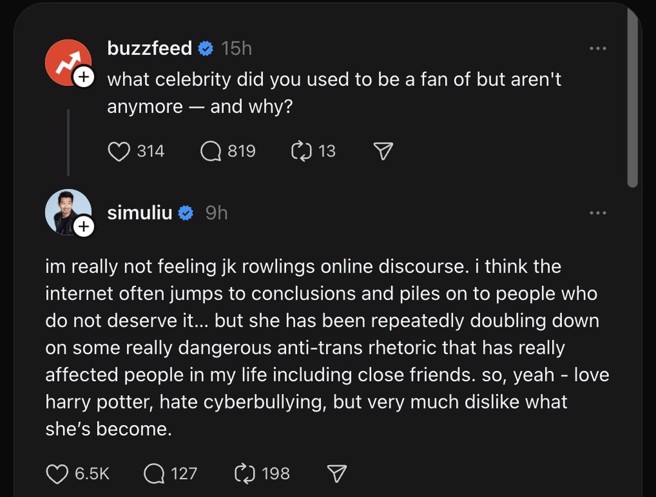
Task: Open more options for buzzfeed post
Action: pos(598,48)
